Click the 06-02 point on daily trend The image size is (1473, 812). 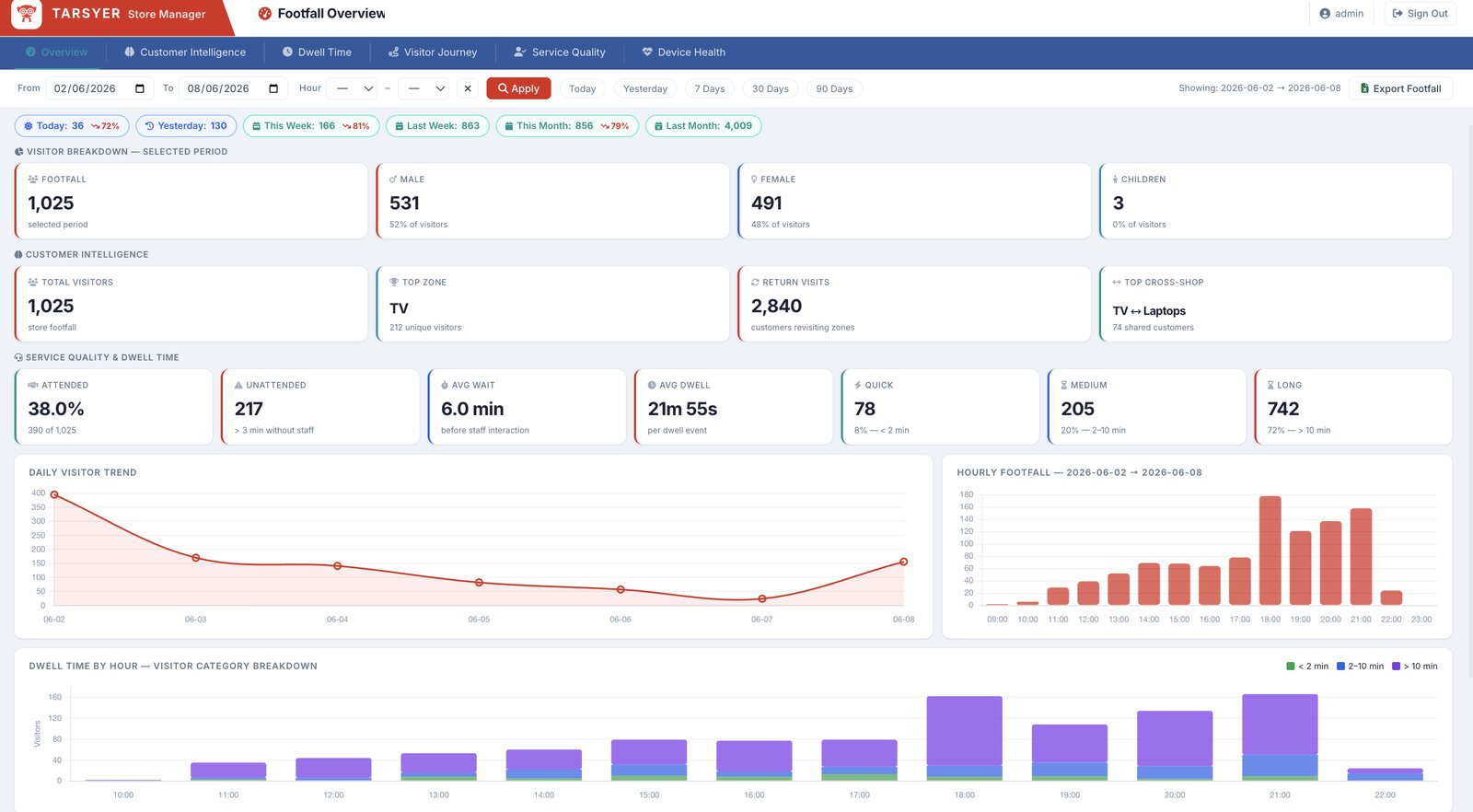54,495
